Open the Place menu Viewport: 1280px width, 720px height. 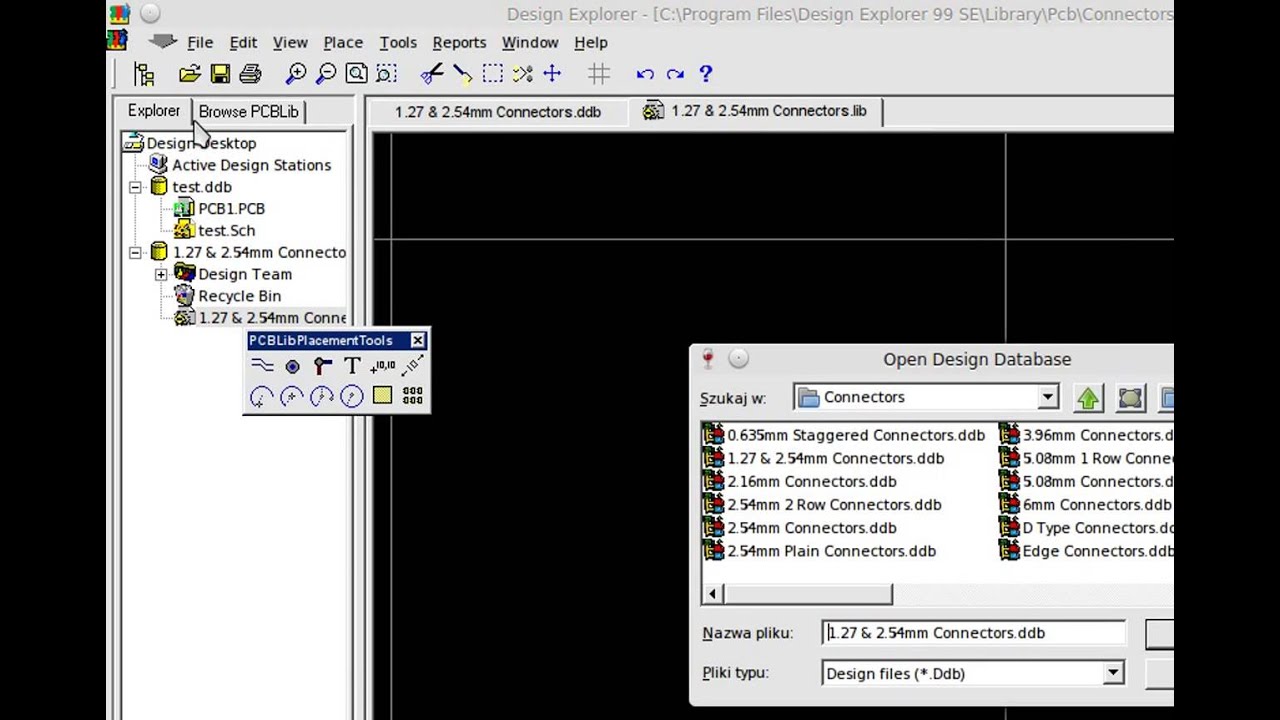tap(343, 42)
